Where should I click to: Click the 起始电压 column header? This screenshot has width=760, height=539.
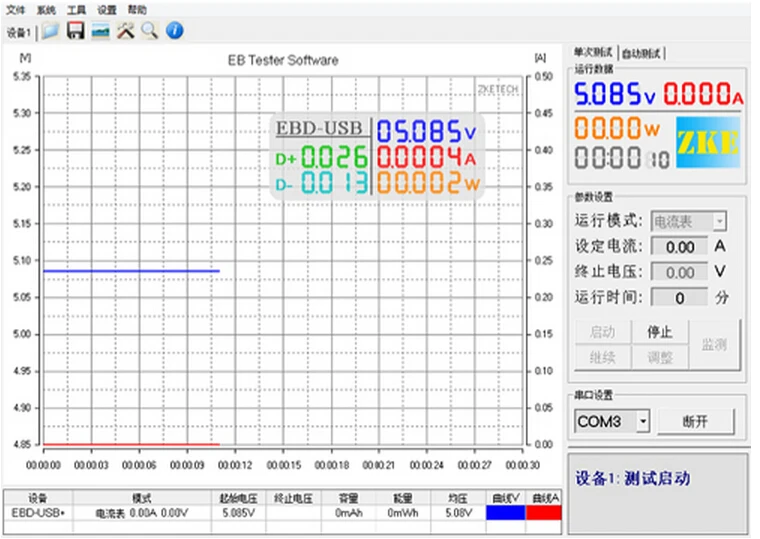tap(238, 498)
